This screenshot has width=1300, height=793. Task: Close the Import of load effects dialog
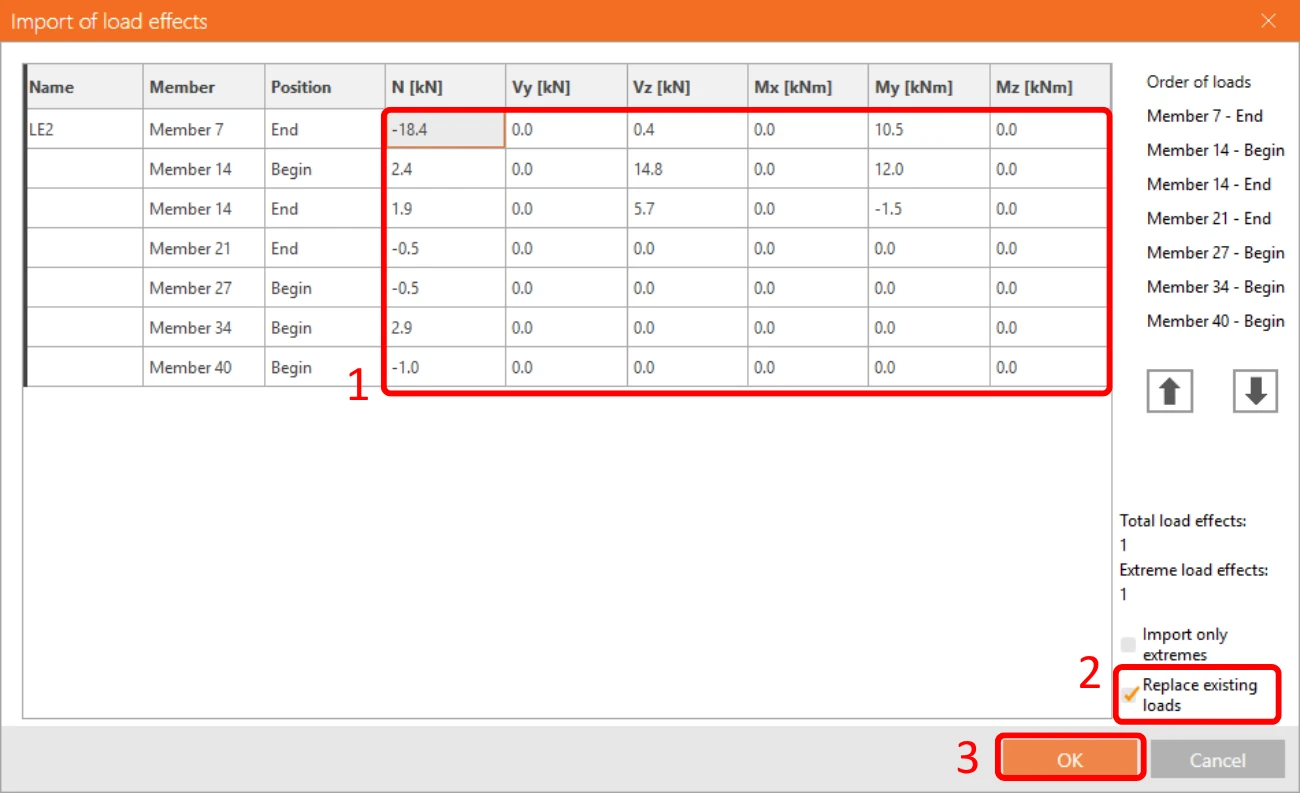pyautogui.click(x=1268, y=20)
